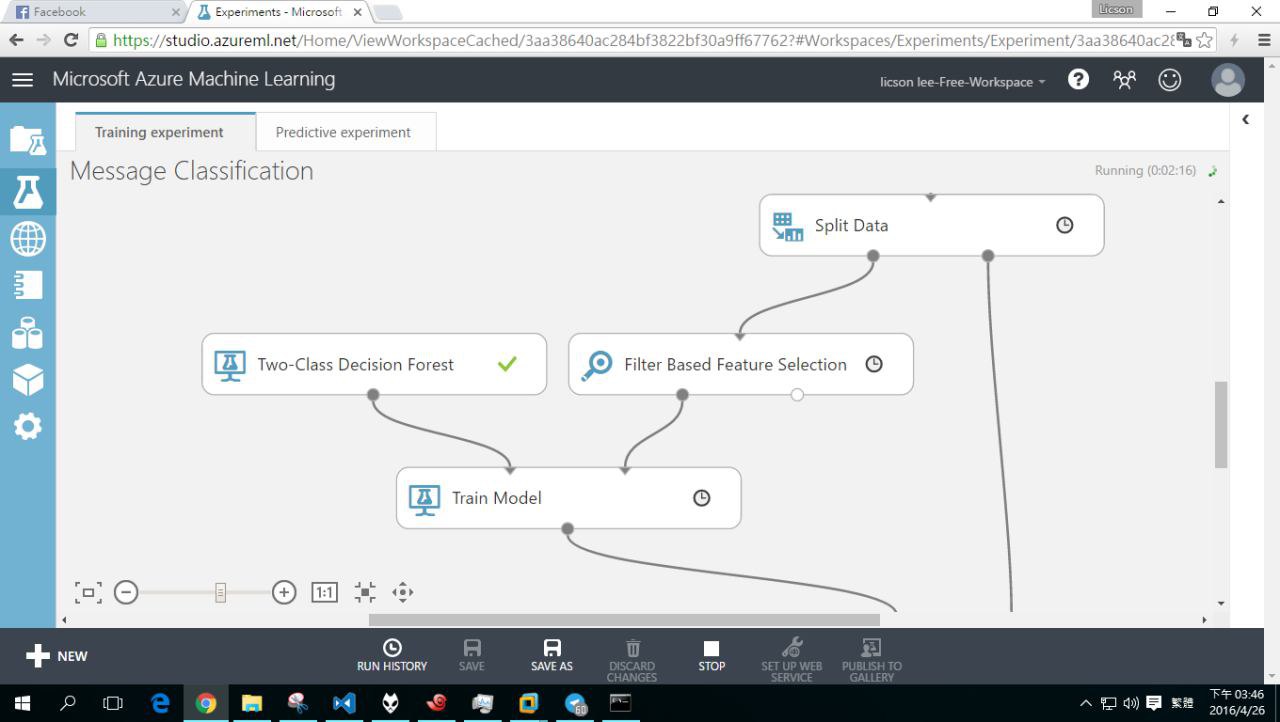The image size is (1280, 722).
Task: Select the Train Model module icon
Action: click(x=424, y=498)
